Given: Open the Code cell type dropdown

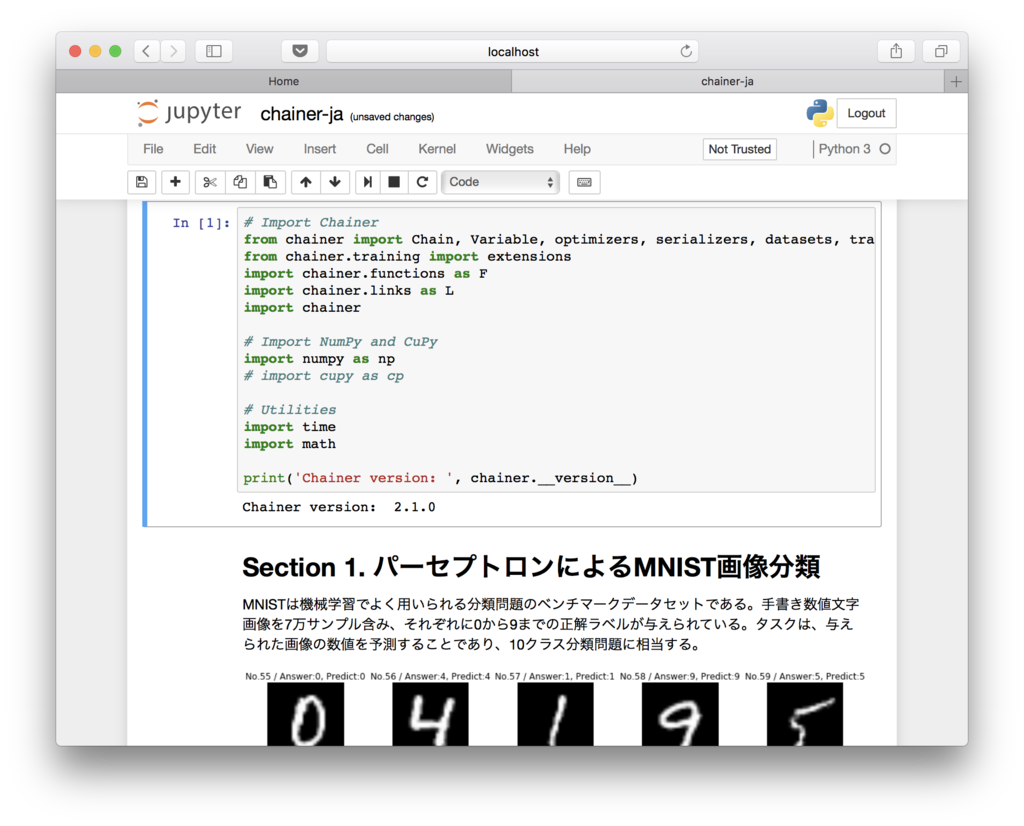Looking at the screenshot, I should 500,182.
